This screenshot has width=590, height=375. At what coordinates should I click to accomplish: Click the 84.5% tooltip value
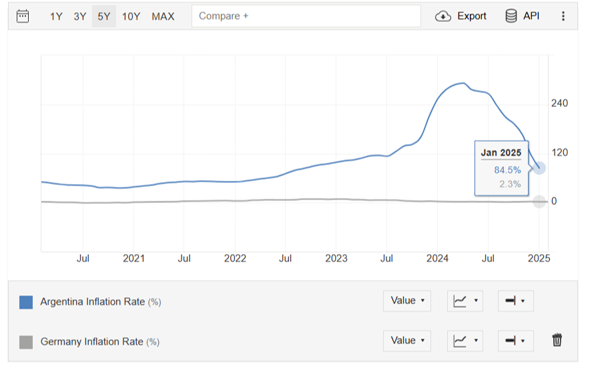pos(507,170)
